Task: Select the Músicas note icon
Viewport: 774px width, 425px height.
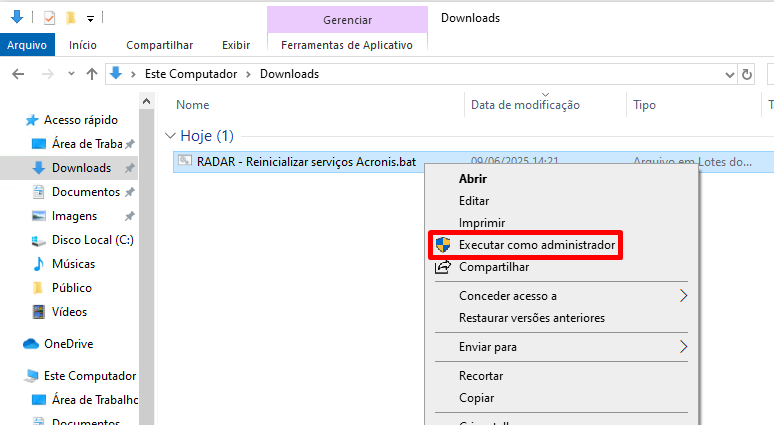Action: point(39,264)
